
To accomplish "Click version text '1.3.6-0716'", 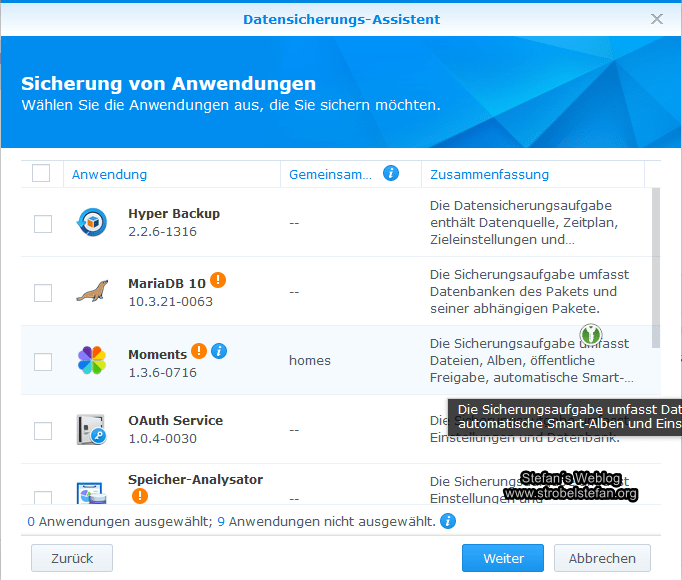I will pos(162,372).
